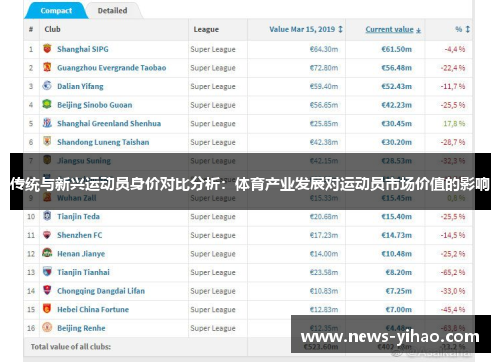Image resolution: width=500 pixels, height=362 pixels.
Task: Open the Tianjin Teda club link
Action: point(78,217)
